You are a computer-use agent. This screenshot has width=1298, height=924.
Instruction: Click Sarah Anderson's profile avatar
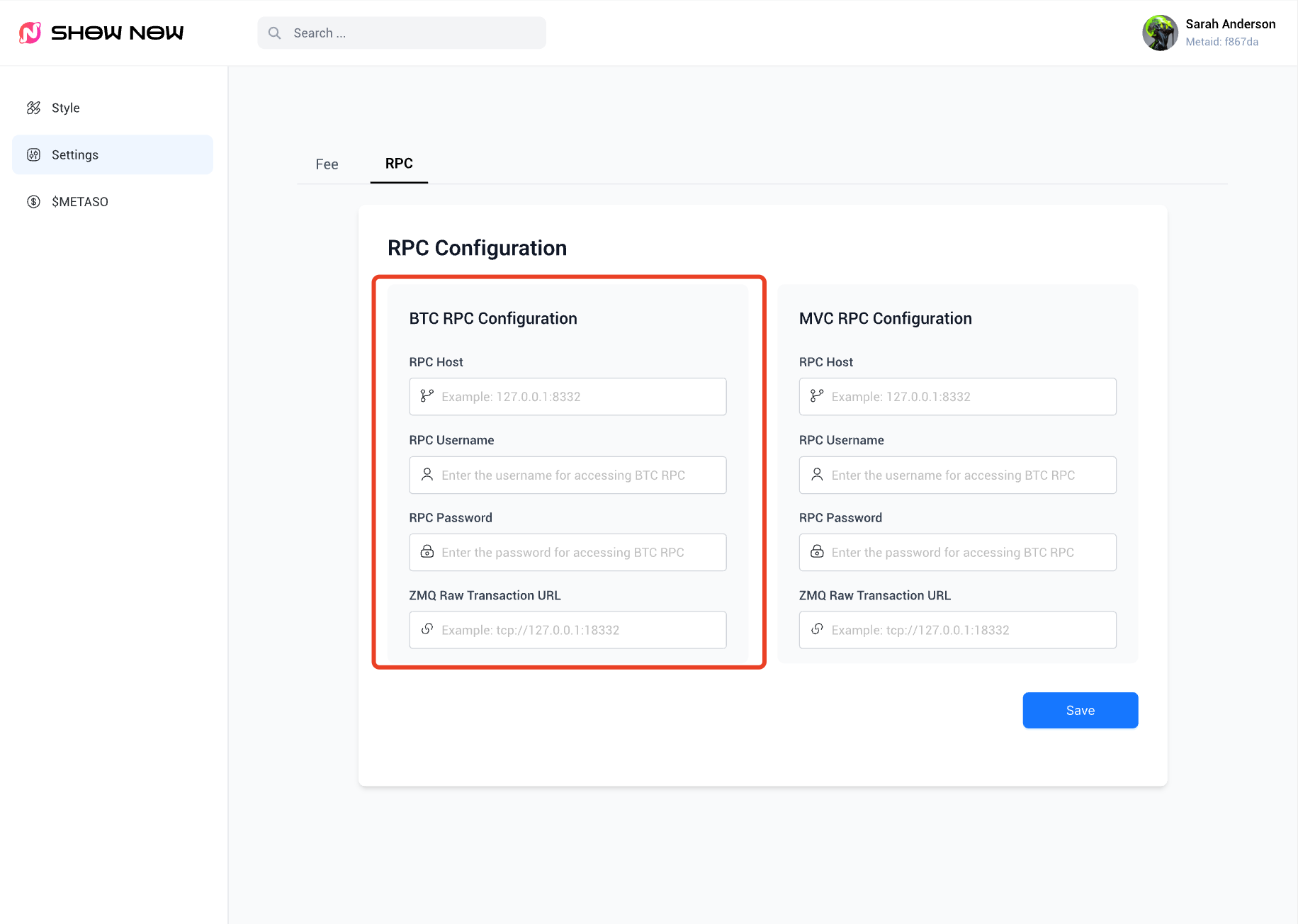[x=1160, y=33]
